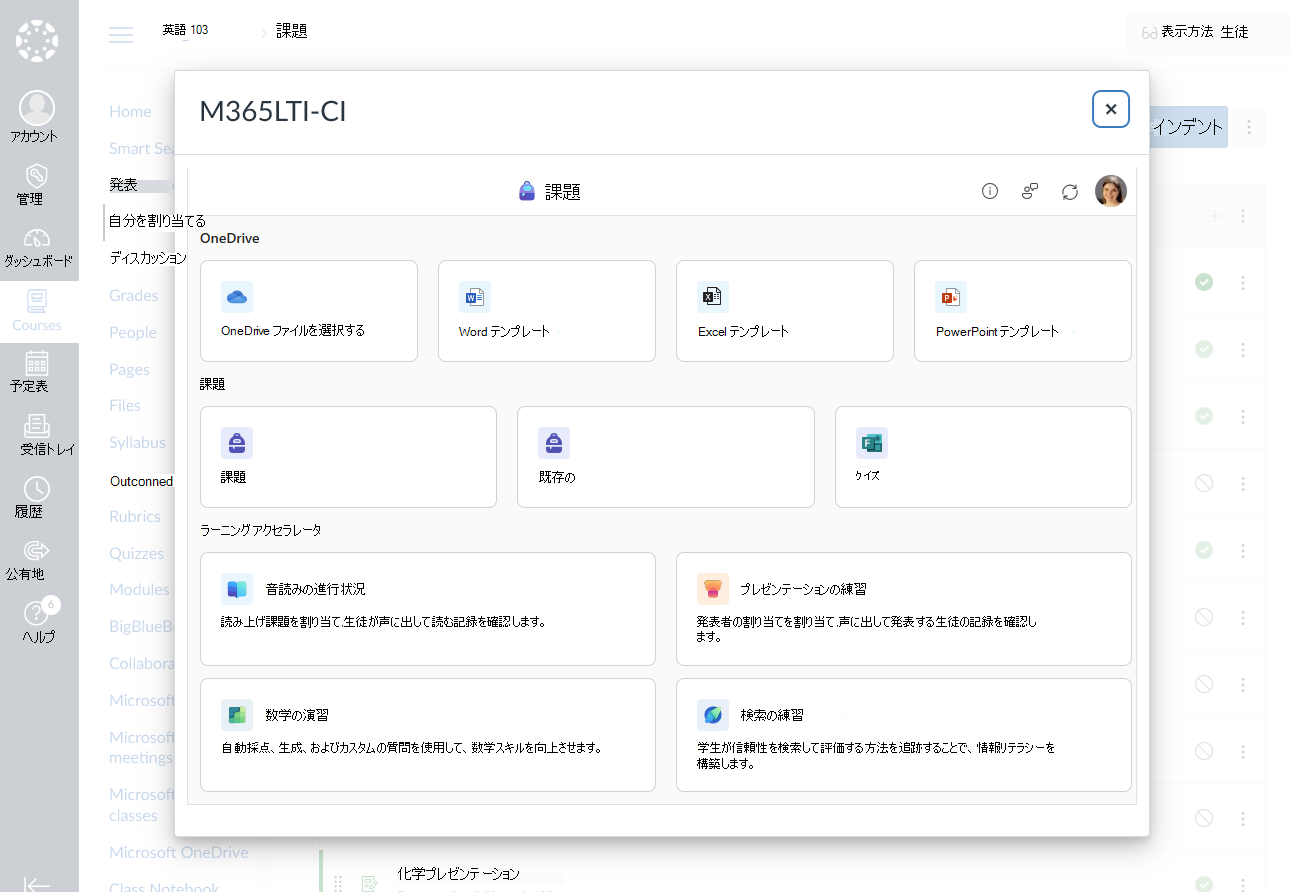Select the 課題 new assignment card

(x=348, y=457)
